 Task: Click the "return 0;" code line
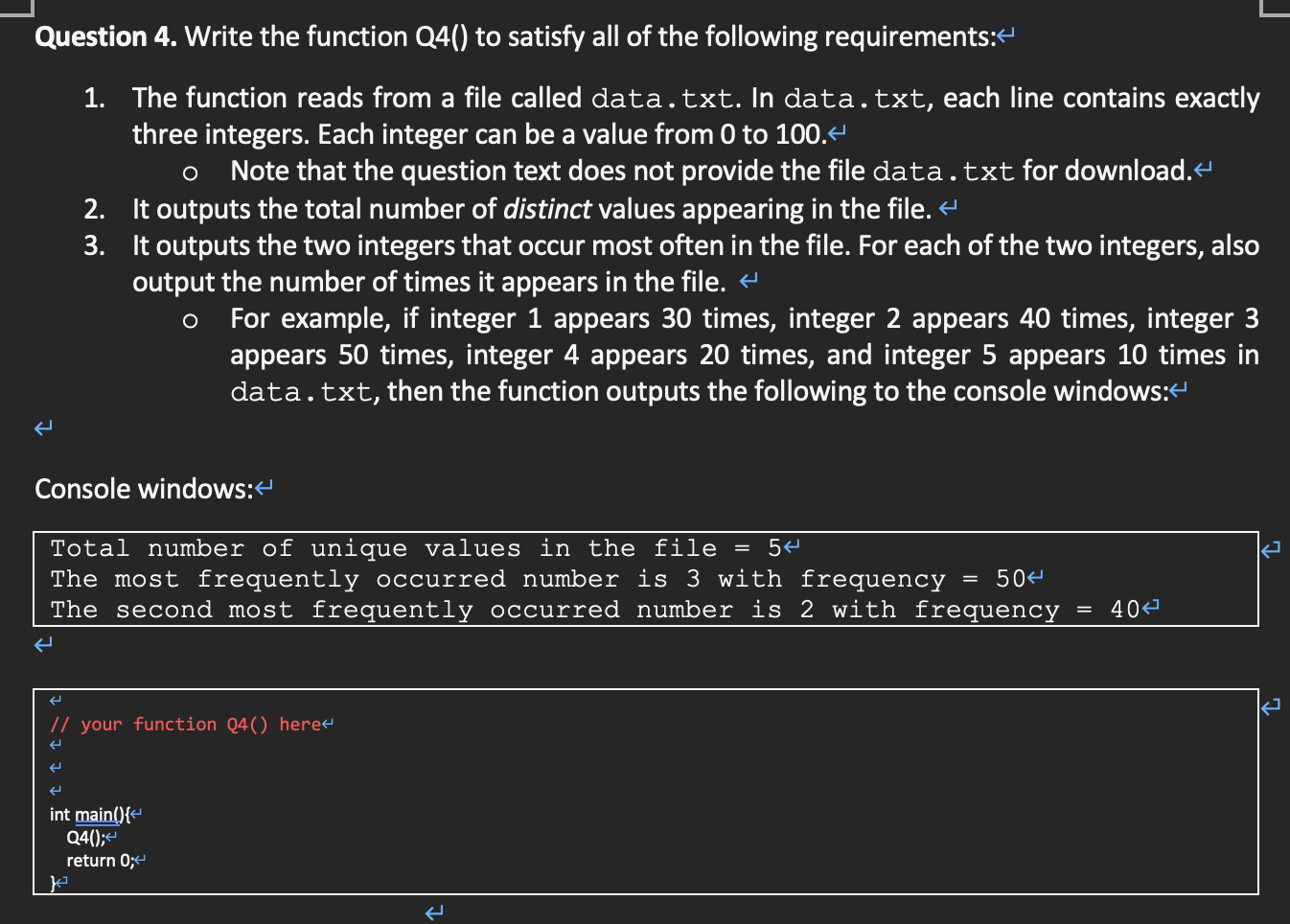coord(101,860)
